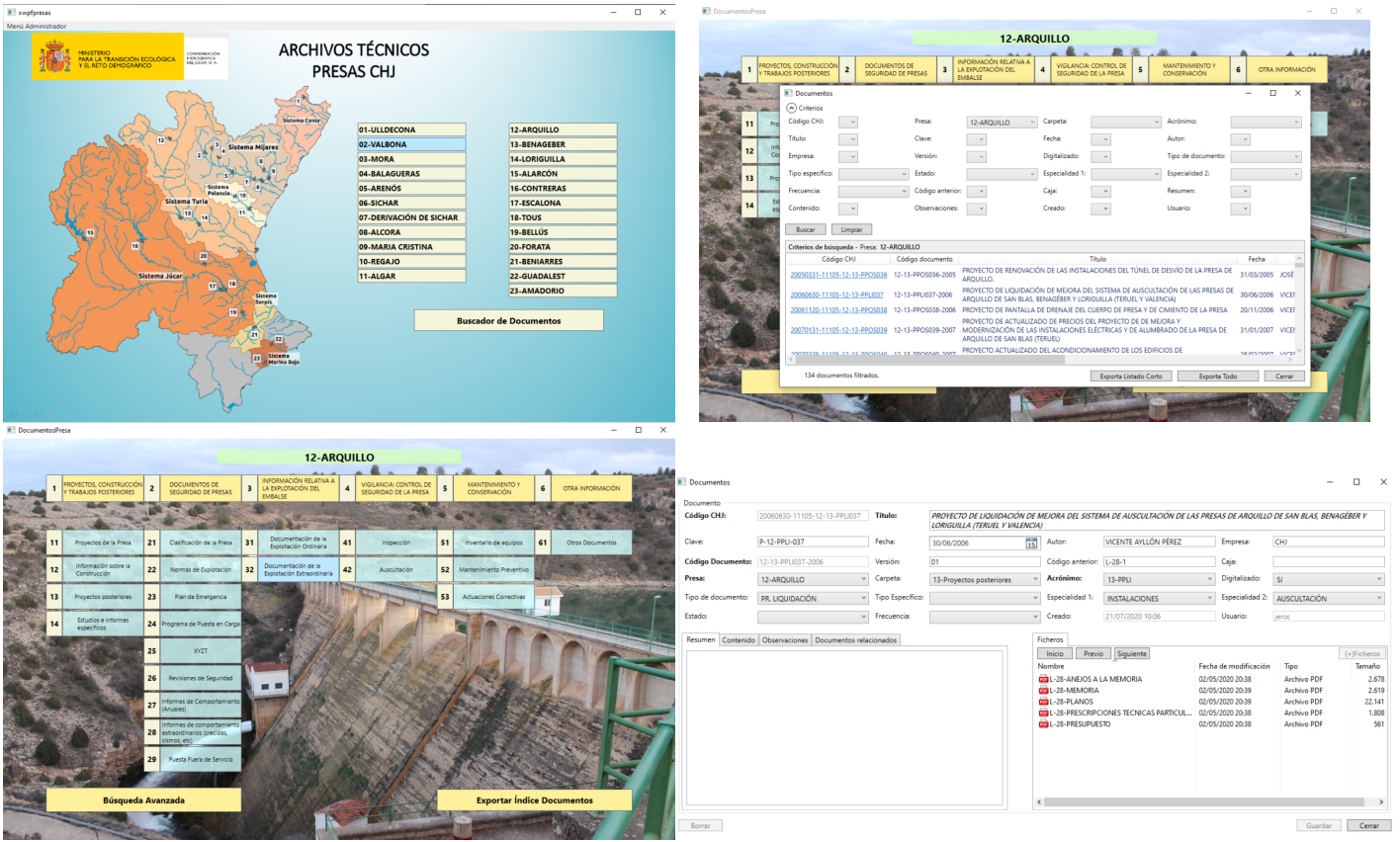Click dam marker 23 near Sistema Marina Baja
Image resolution: width=1400 pixels, height=842 pixels.
click(257, 358)
